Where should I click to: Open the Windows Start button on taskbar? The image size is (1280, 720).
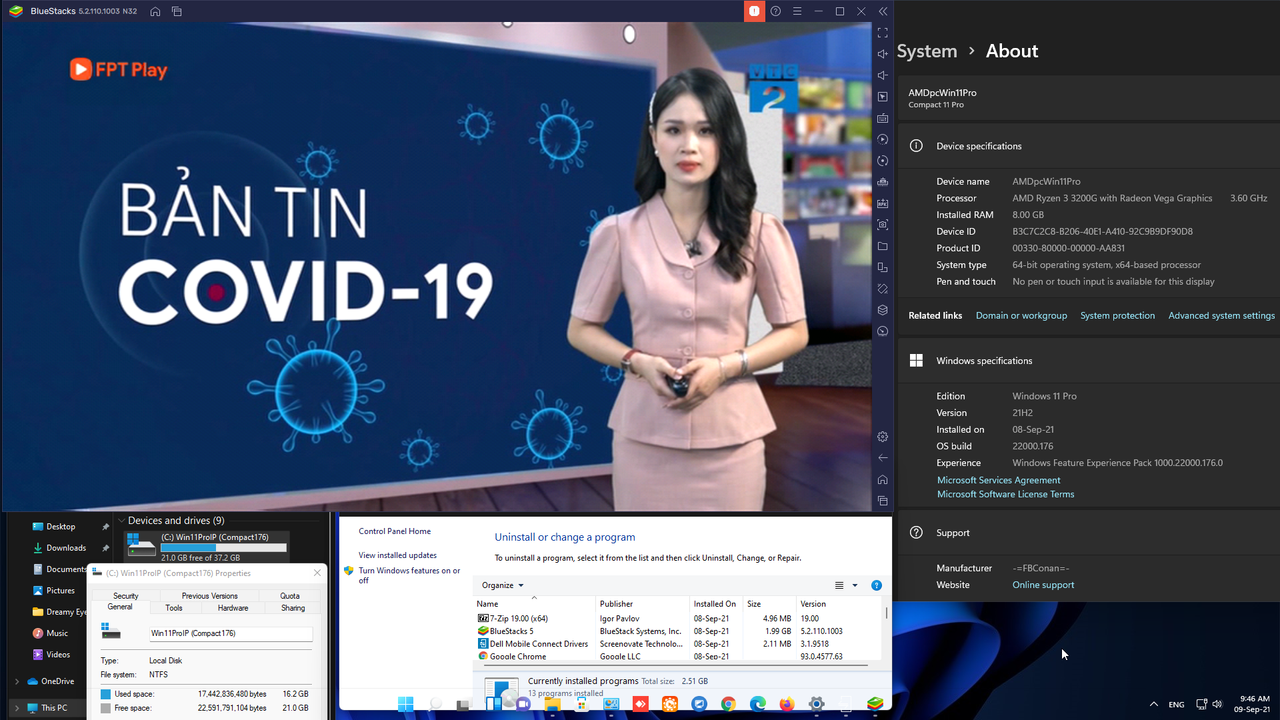405,704
